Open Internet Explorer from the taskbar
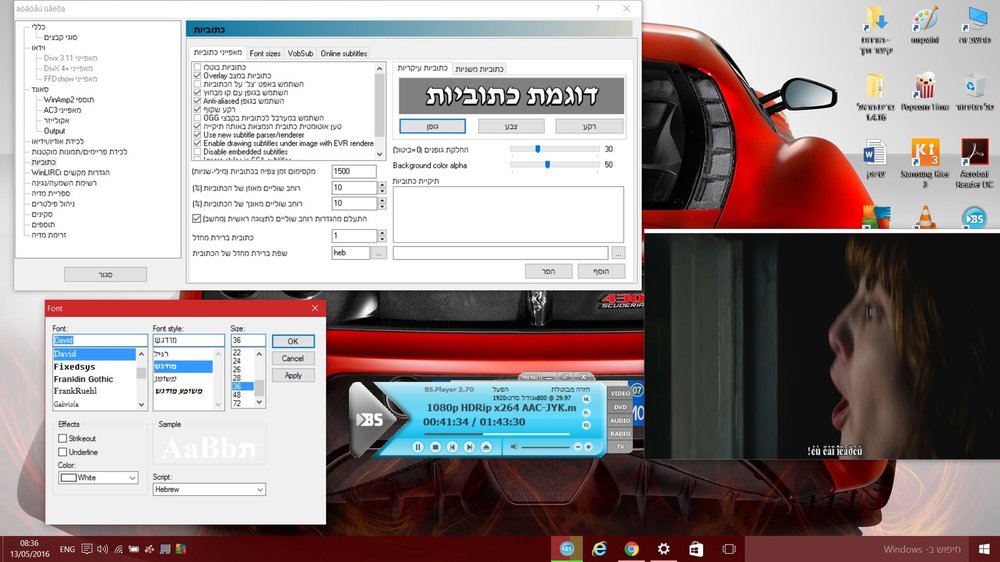Screen dimensions: 1000x562 [x=599, y=549]
